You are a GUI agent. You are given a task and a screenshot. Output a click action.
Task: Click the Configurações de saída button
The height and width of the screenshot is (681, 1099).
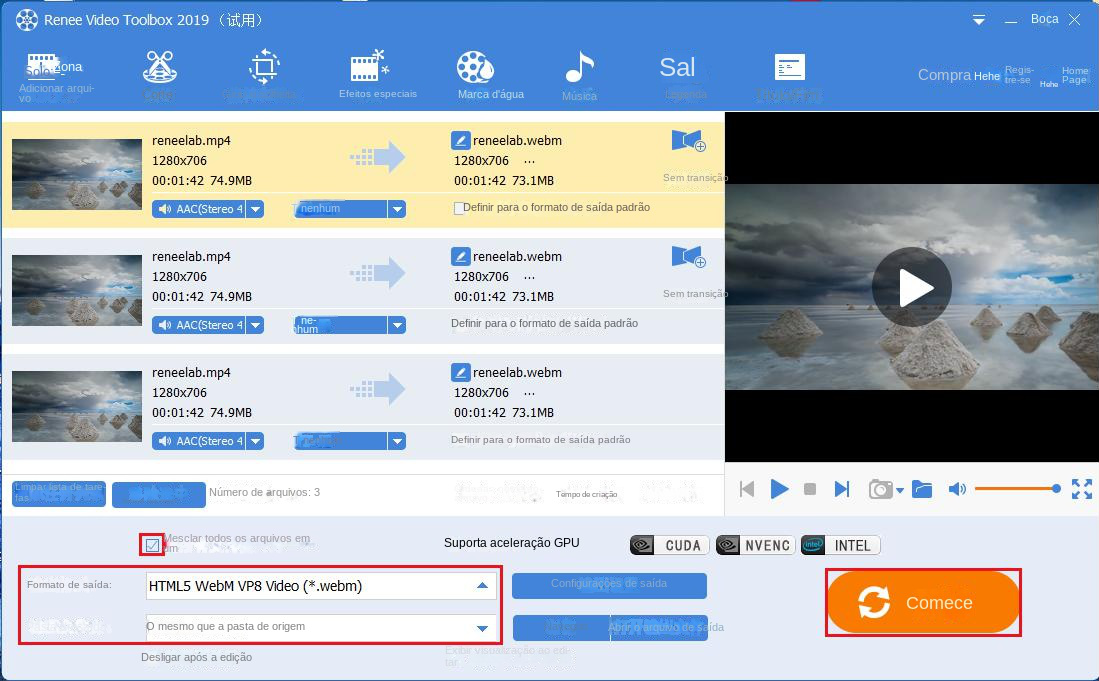(609, 585)
